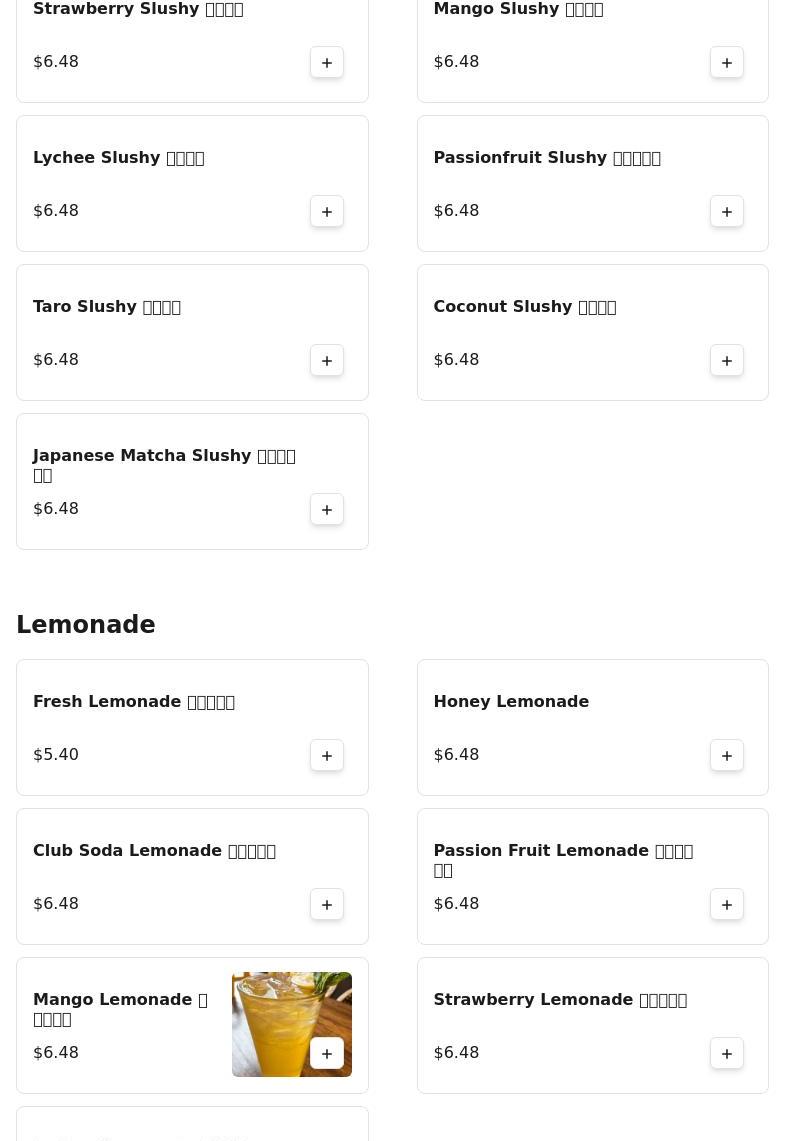Screen dimensions: 785x1141
Task: Add Fresh Lemonade with plus button
Action: coord(327,755)
